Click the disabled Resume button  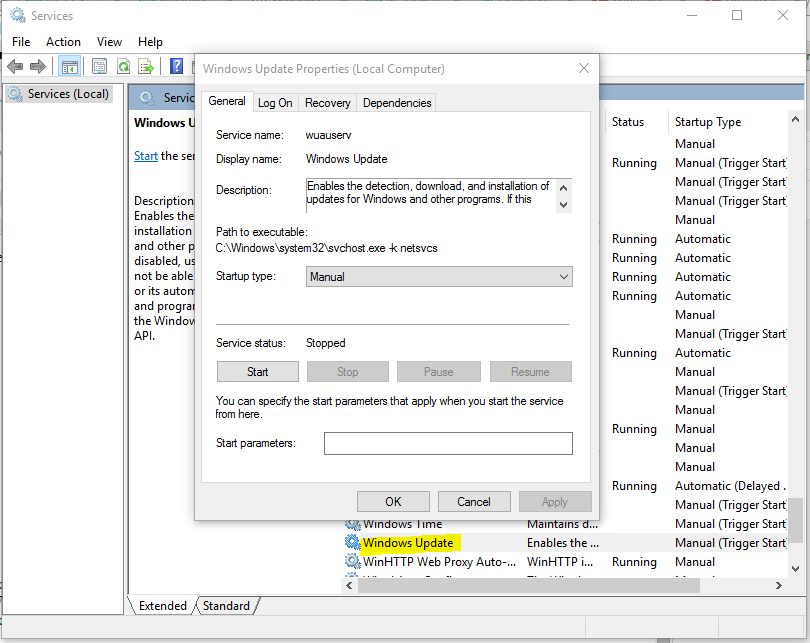click(x=531, y=372)
